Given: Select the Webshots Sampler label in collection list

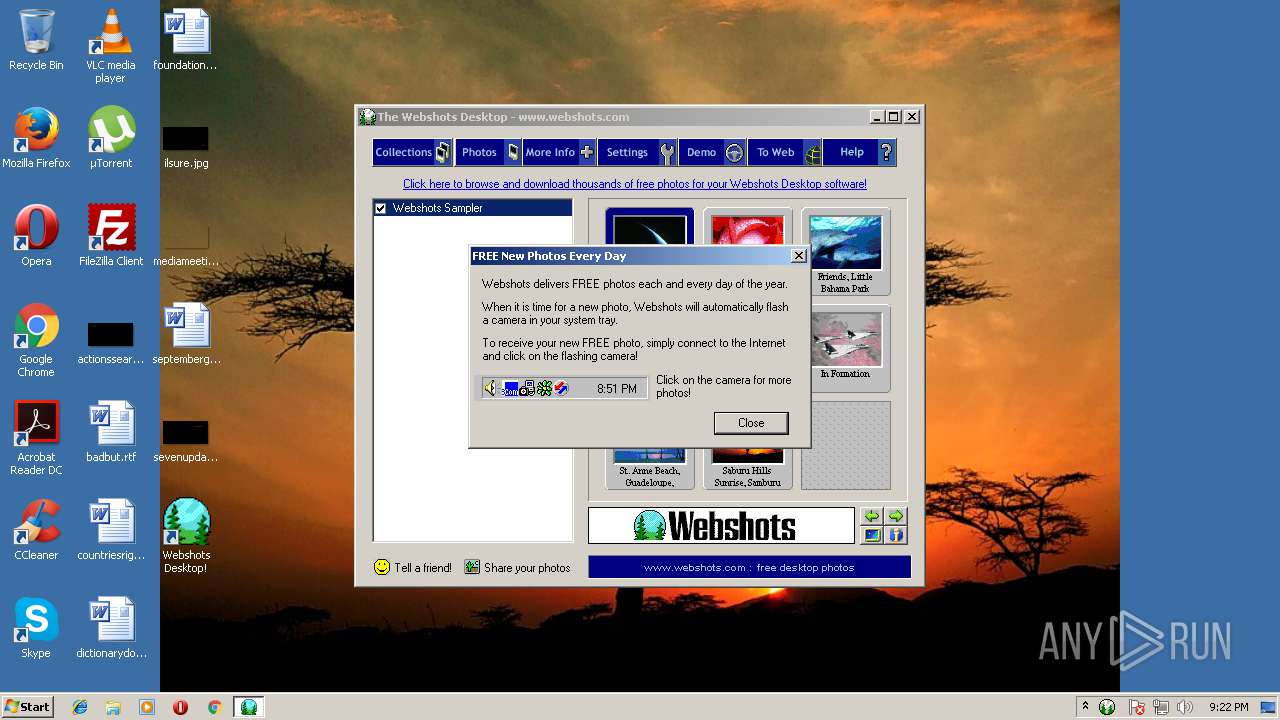Looking at the screenshot, I should tap(438, 208).
